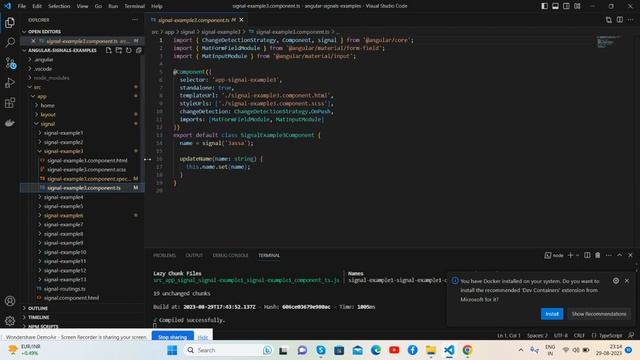The height and width of the screenshot is (360, 640).
Task: Open customize layout button
Action: [577, 6]
